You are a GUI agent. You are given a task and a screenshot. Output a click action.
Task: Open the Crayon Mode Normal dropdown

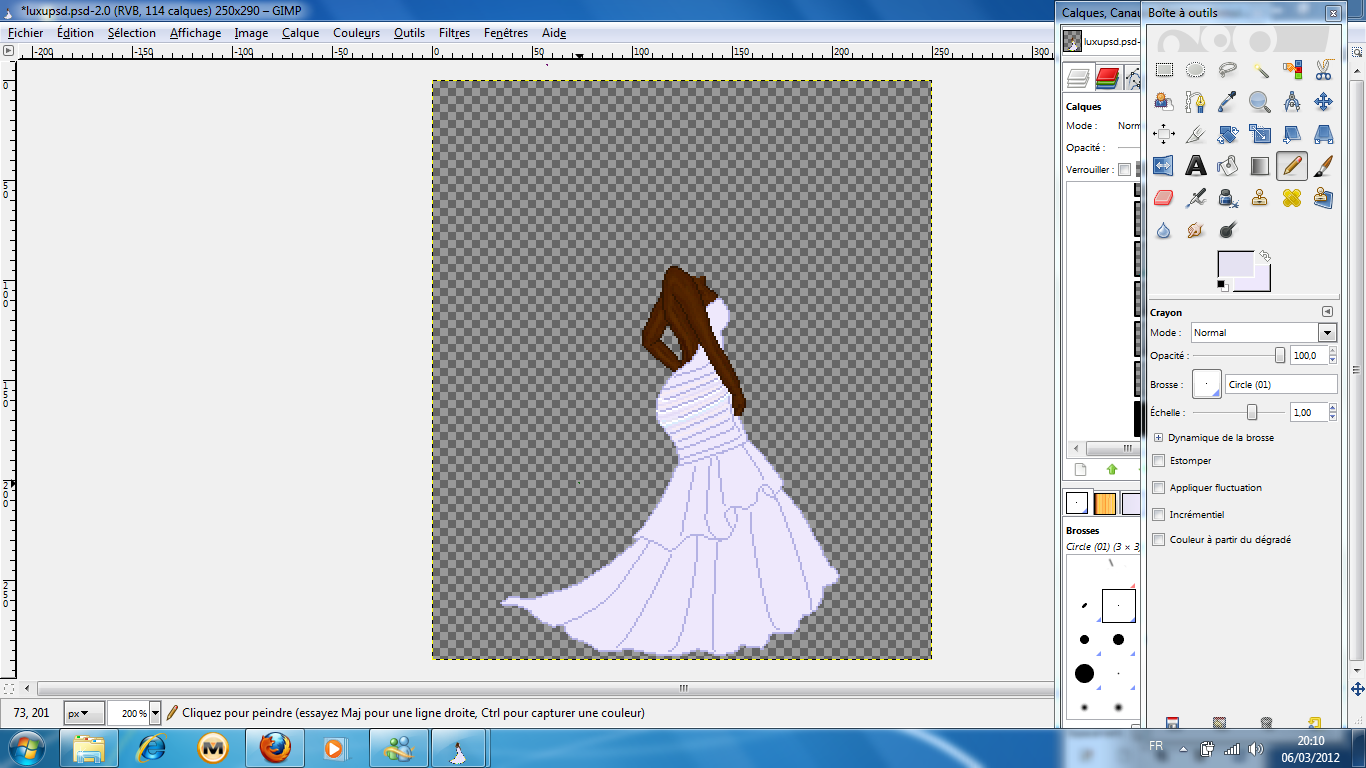pyautogui.click(x=1264, y=333)
